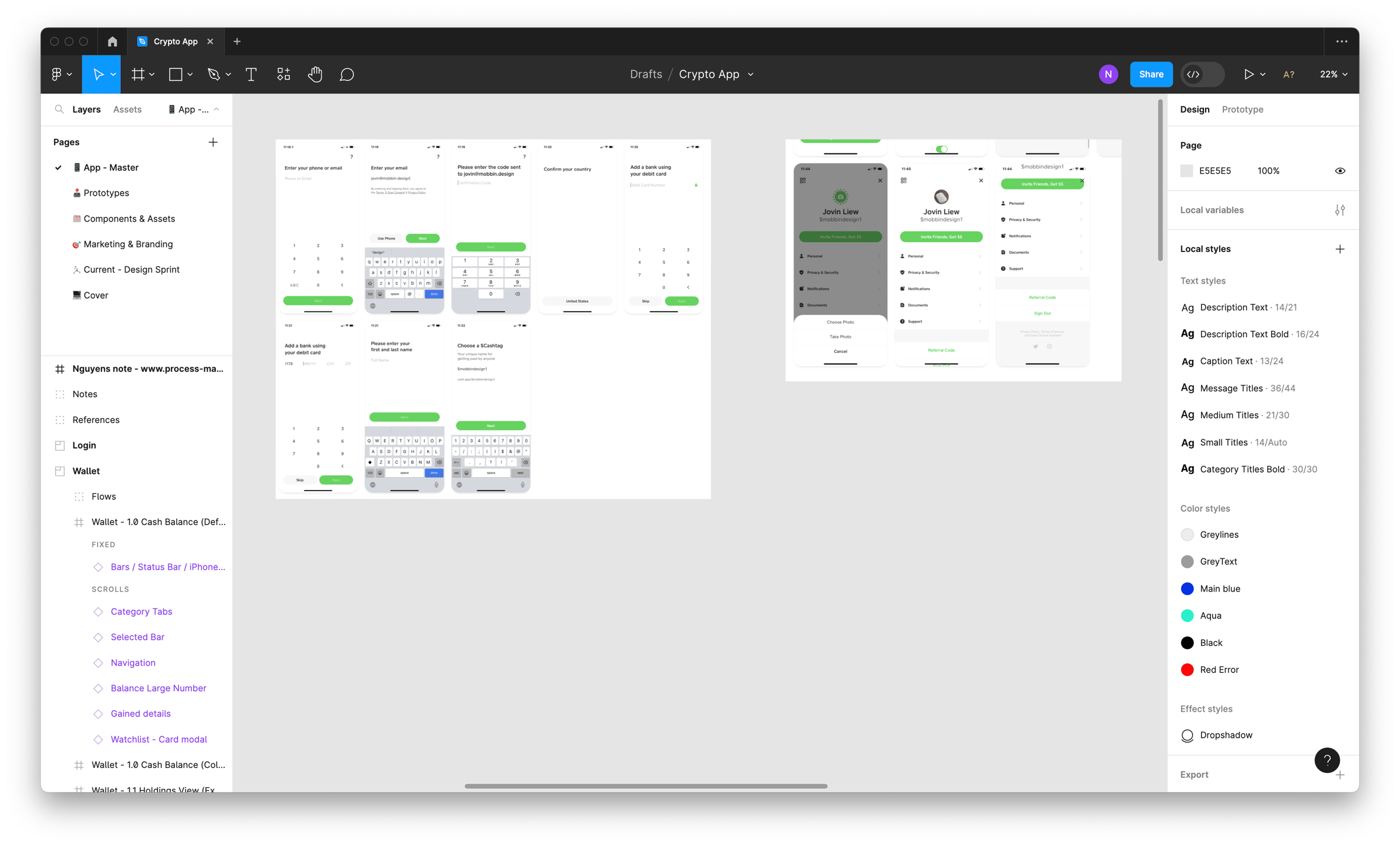Open the 22% zoom dropdown
Image resolution: width=1400 pixels, height=846 pixels.
(x=1333, y=74)
